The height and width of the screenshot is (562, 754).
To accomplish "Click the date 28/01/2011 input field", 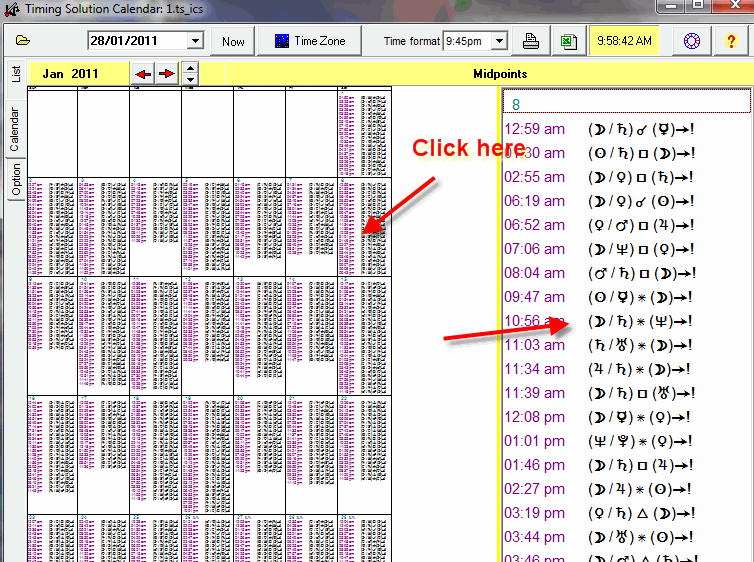I will tap(137, 41).
